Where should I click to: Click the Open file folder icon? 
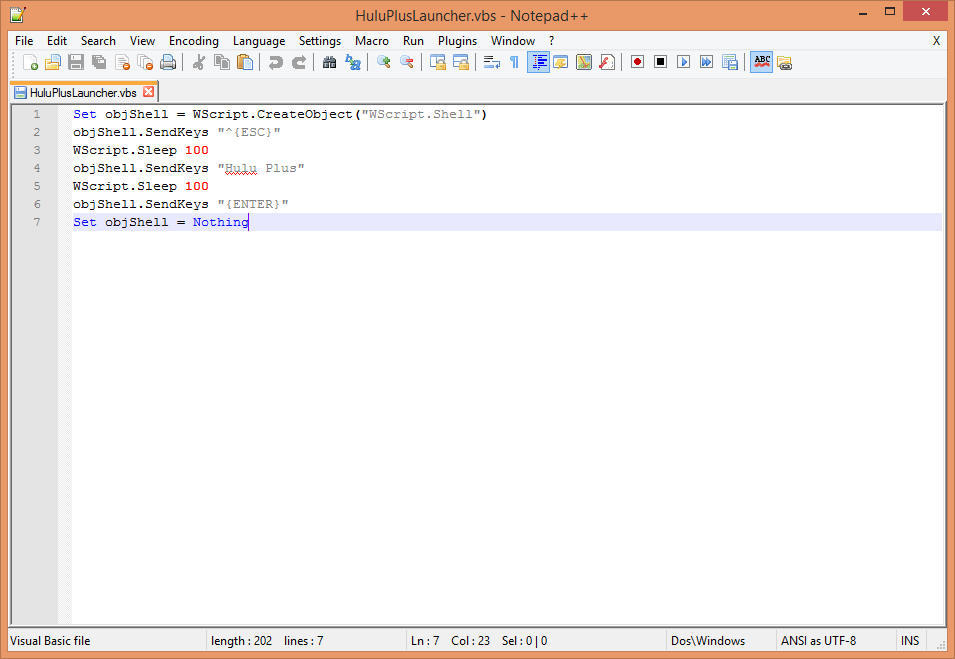tap(53, 62)
